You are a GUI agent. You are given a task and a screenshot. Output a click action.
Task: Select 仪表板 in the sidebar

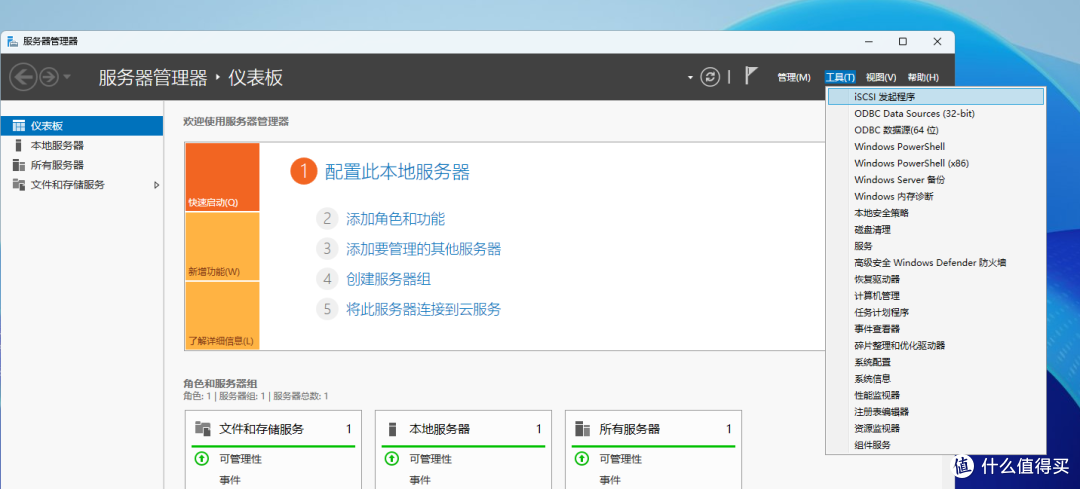[82, 126]
